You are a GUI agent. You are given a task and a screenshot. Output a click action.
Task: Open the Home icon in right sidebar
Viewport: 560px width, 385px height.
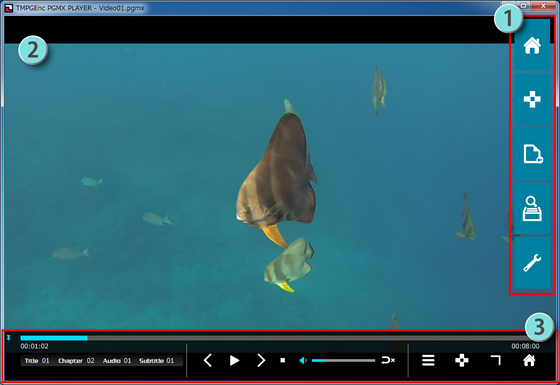coord(532,45)
